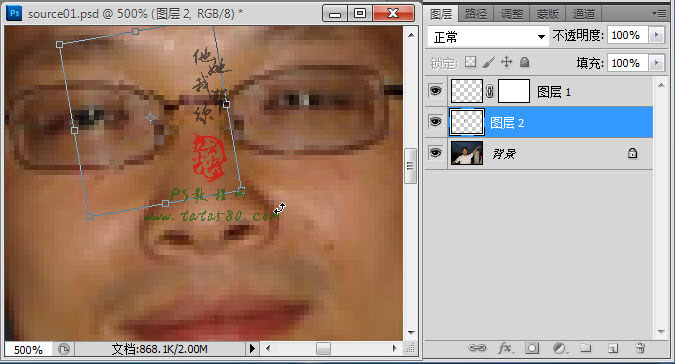Image resolution: width=675 pixels, height=364 pixels.
Task: Click status bar preview icon beside 500%
Action: 64,349
